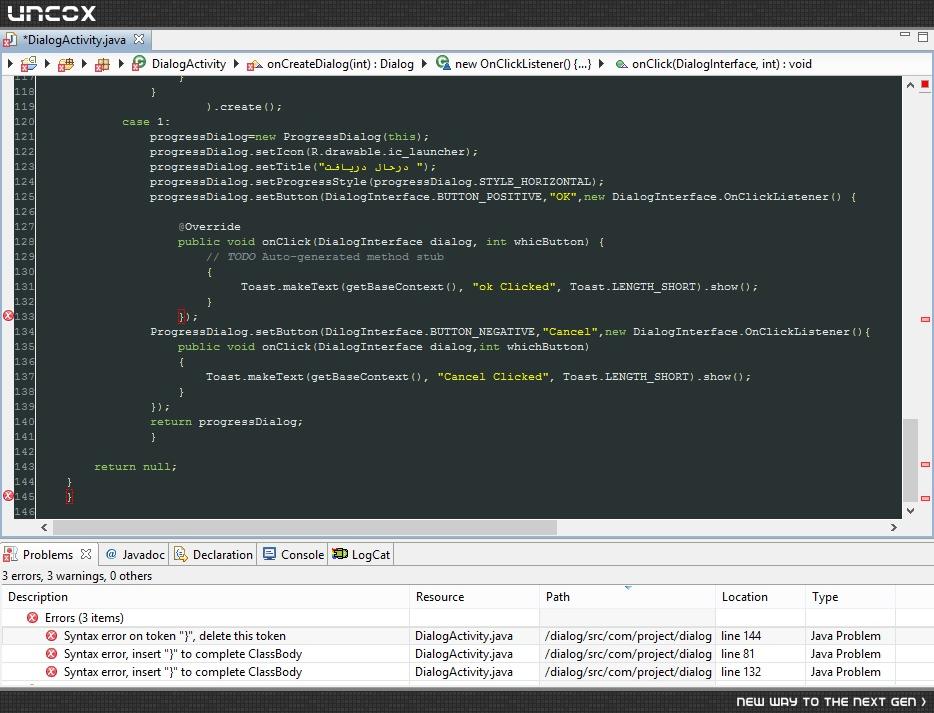This screenshot has height=713, width=934.
Task: Jump to the last overview ruler error mark
Action: click(925, 498)
